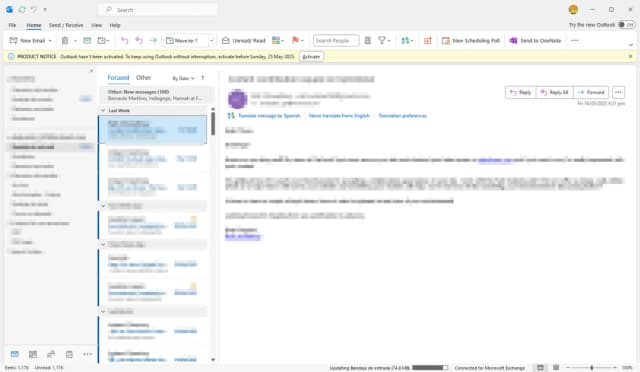This screenshot has height=372, width=640.
Task: Switch to the Home ribbon tab
Action: 33,25
